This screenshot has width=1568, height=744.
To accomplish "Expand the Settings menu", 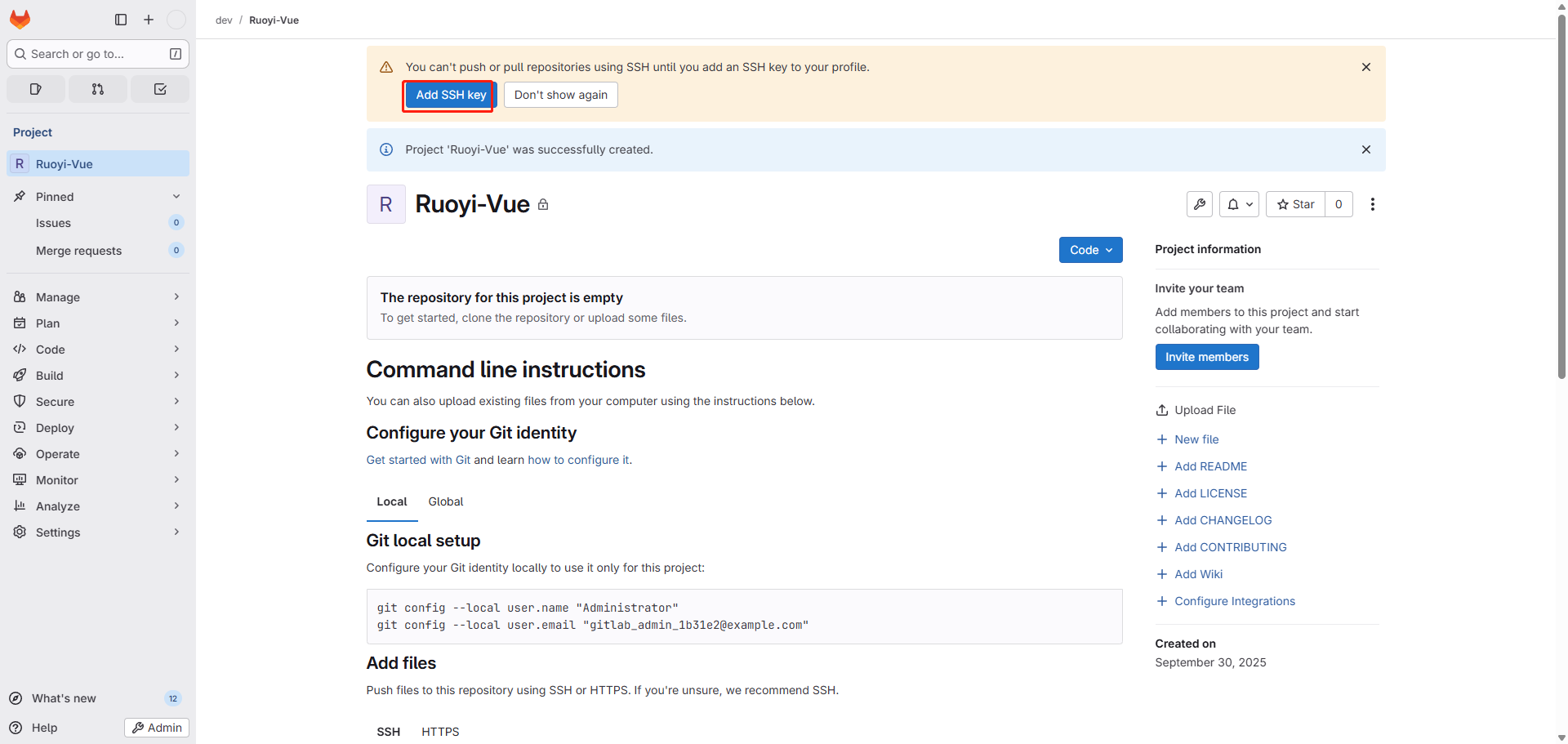I will click(98, 532).
